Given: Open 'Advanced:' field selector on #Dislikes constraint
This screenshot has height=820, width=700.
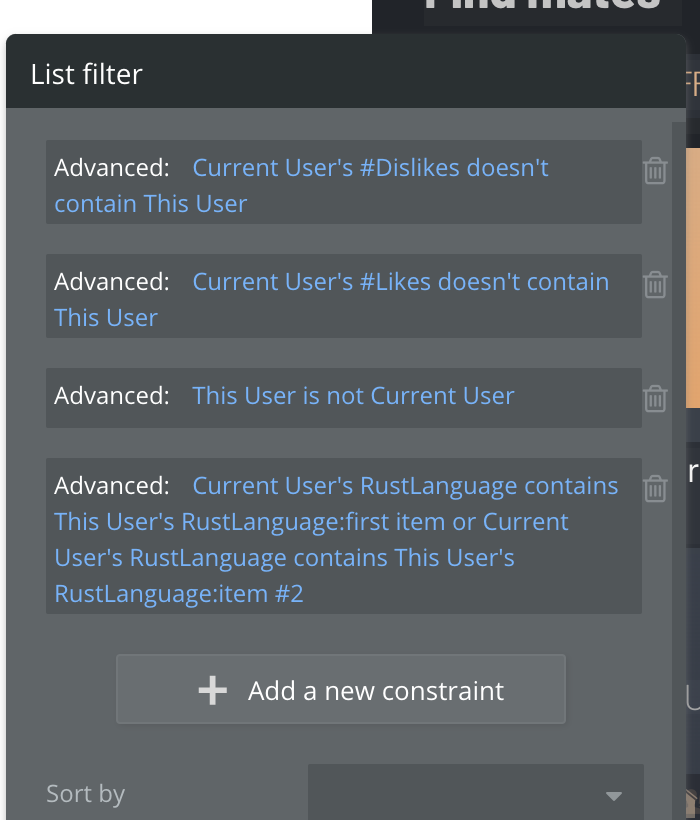Looking at the screenshot, I should tap(112, 168).
